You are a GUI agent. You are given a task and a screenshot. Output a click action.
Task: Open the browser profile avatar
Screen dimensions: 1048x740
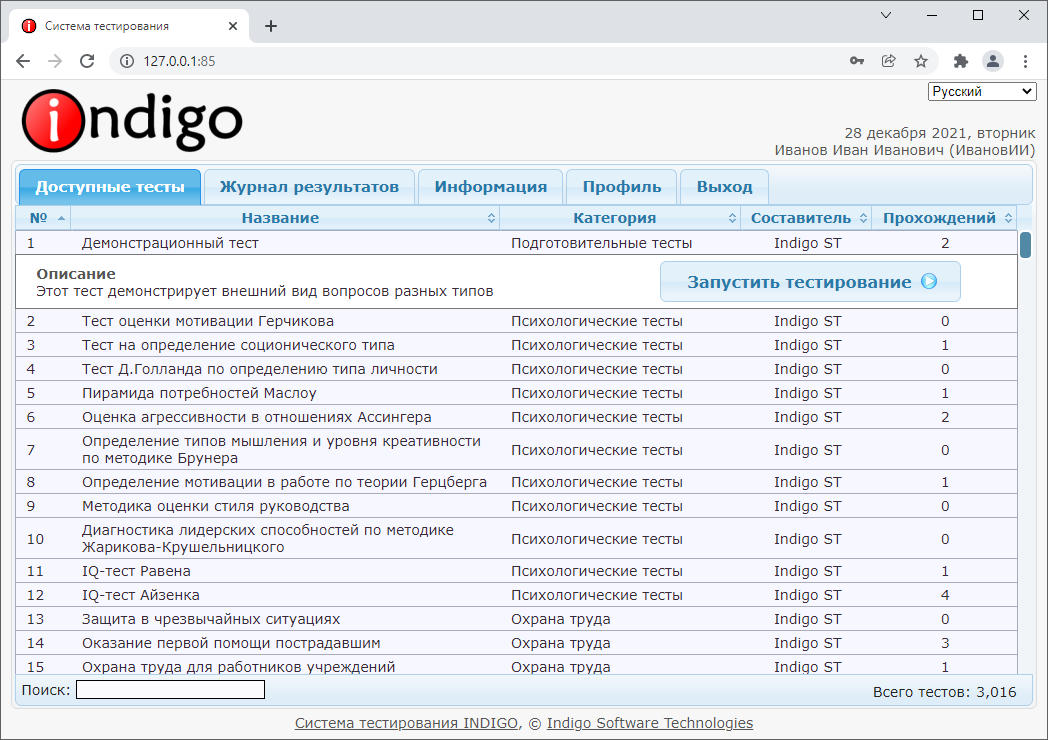[993, 61]
